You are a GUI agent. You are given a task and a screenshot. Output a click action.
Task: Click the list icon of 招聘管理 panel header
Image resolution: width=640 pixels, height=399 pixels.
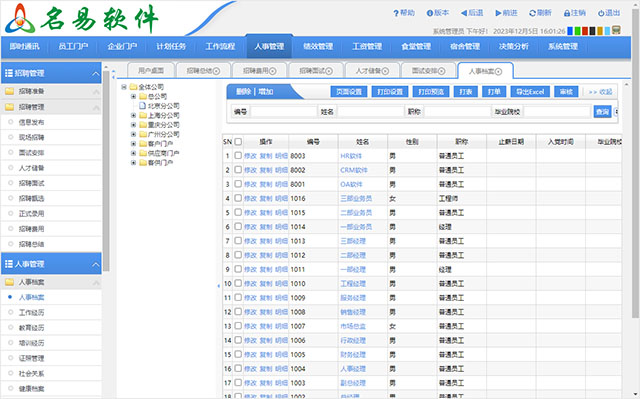pyautogui.click(x=9, y=73)
